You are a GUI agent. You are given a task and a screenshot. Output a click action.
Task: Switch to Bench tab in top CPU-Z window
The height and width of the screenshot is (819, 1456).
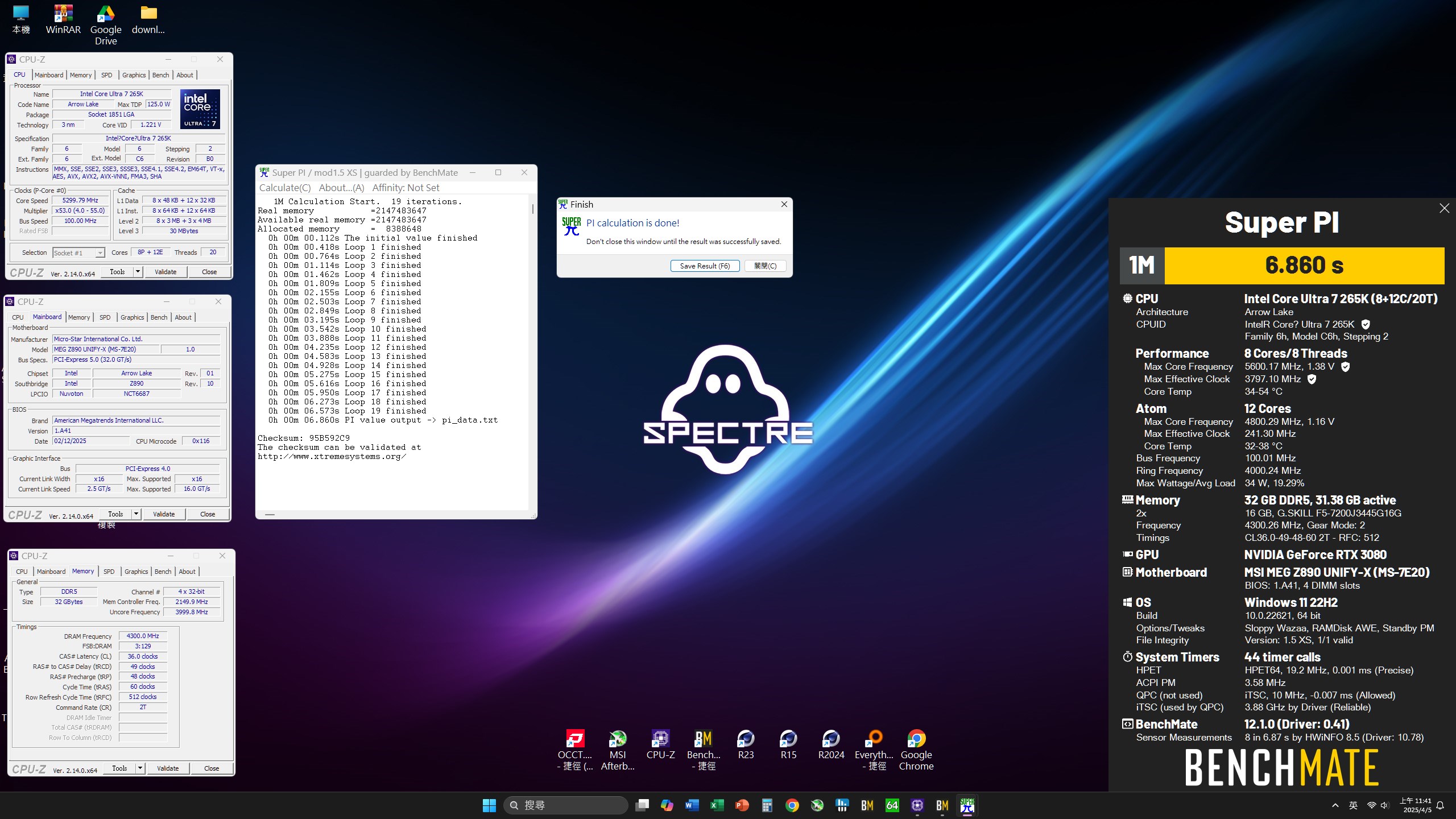[160, 75]
